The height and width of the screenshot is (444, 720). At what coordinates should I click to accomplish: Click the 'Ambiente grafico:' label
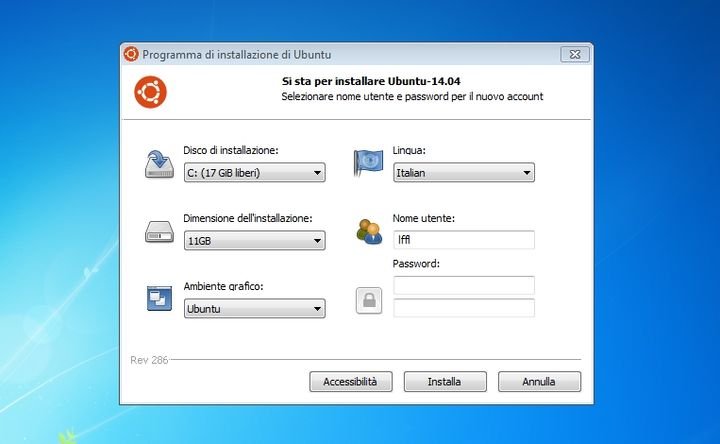coord(223,286)
